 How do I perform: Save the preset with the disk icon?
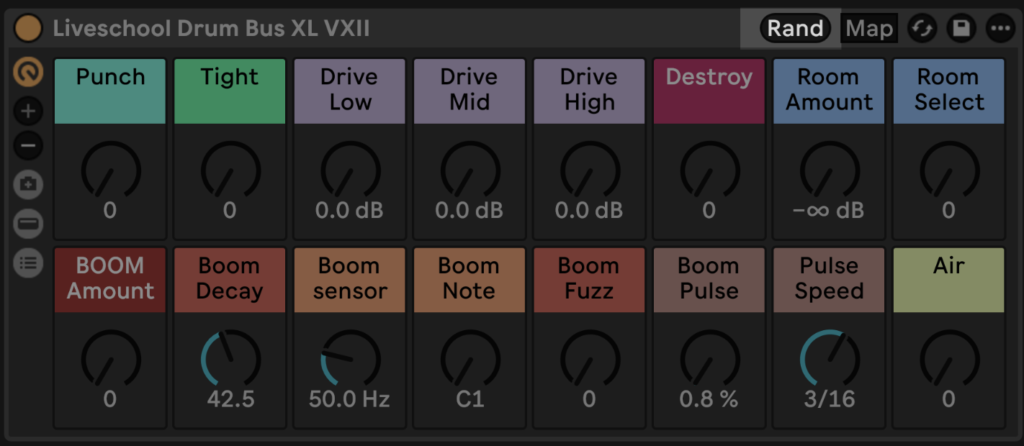click(x=961, y=28)
